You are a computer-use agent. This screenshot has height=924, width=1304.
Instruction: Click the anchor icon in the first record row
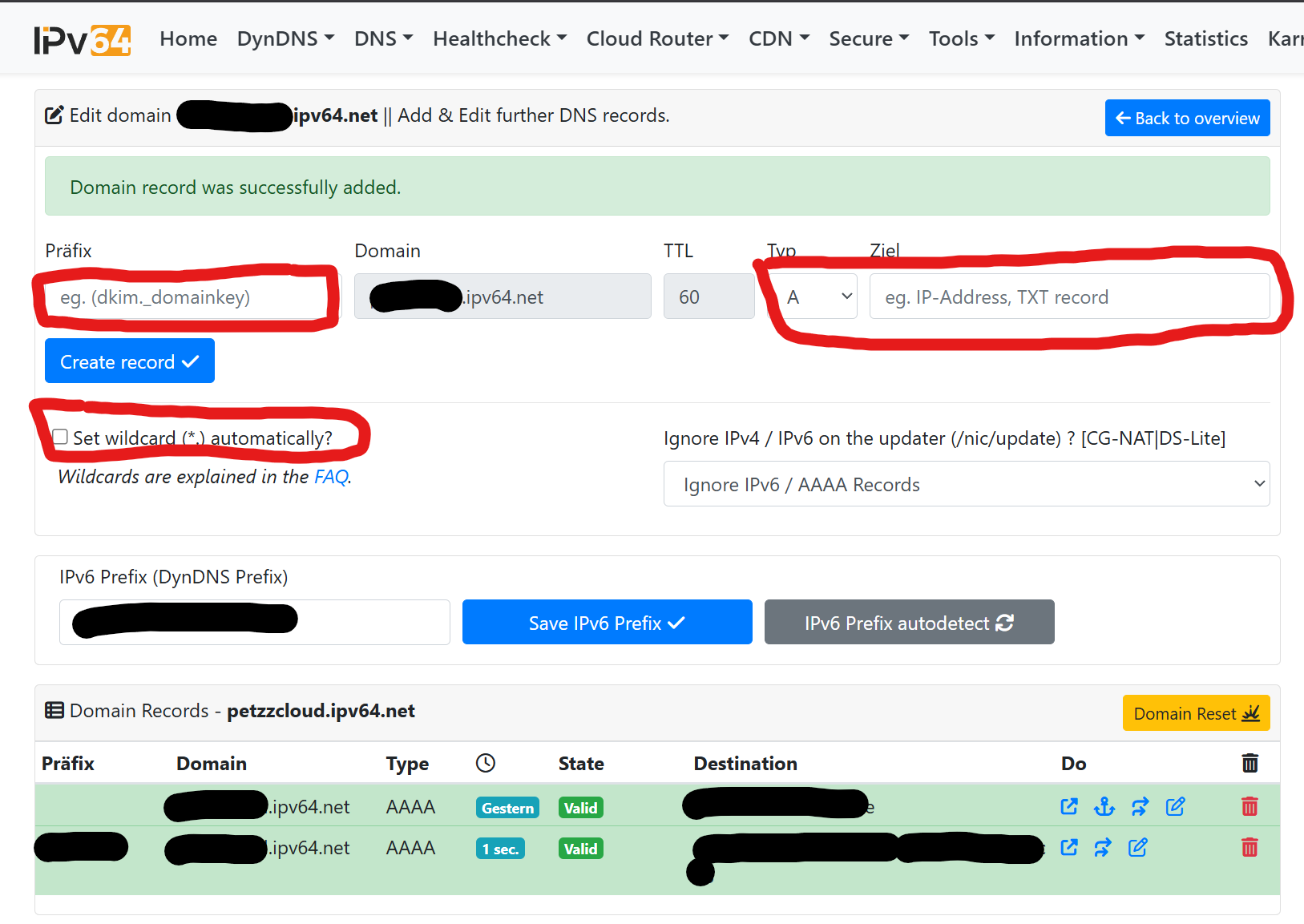pos(1104,806)
